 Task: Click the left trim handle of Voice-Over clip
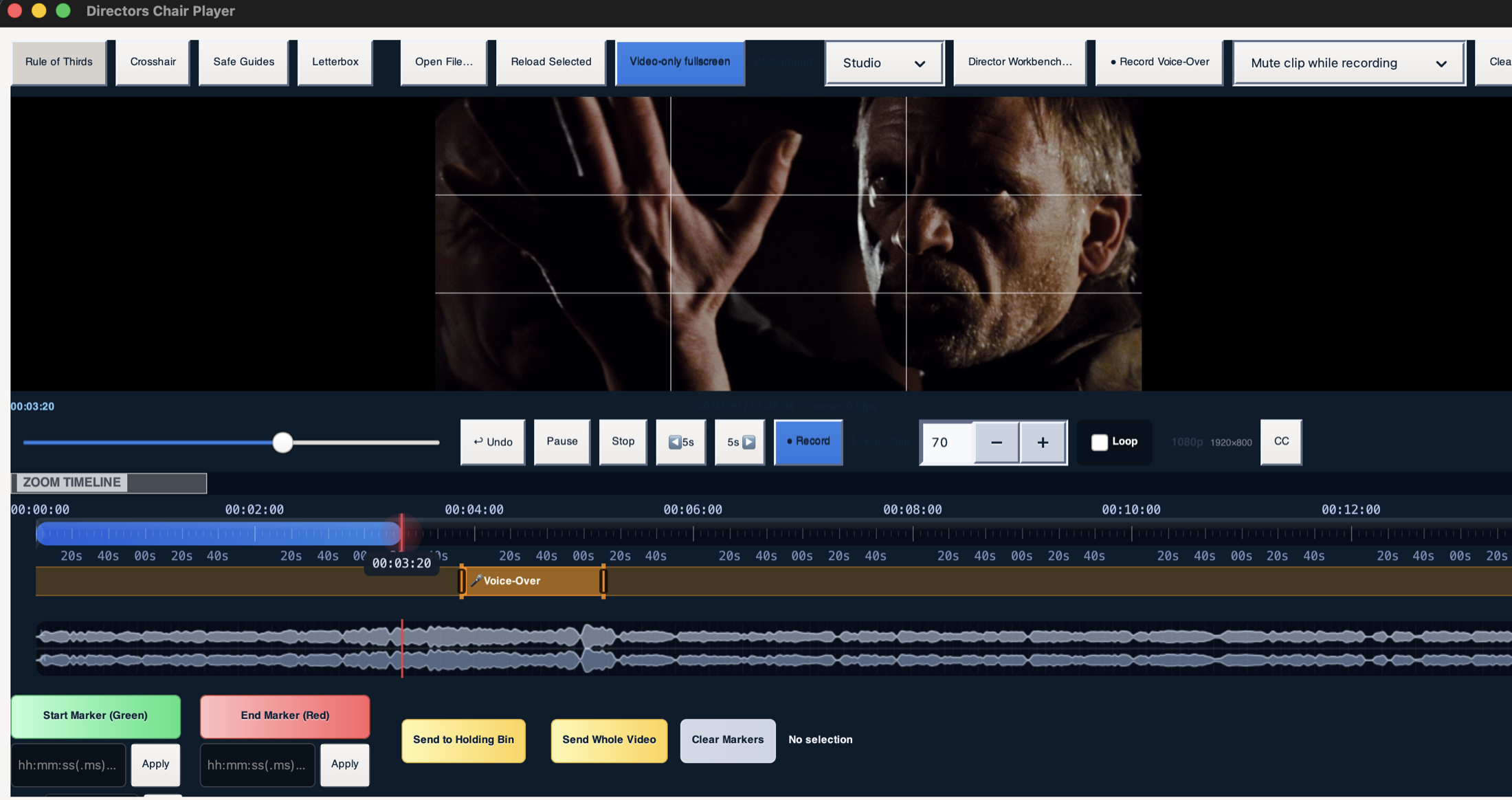click(x=462, y=581)
